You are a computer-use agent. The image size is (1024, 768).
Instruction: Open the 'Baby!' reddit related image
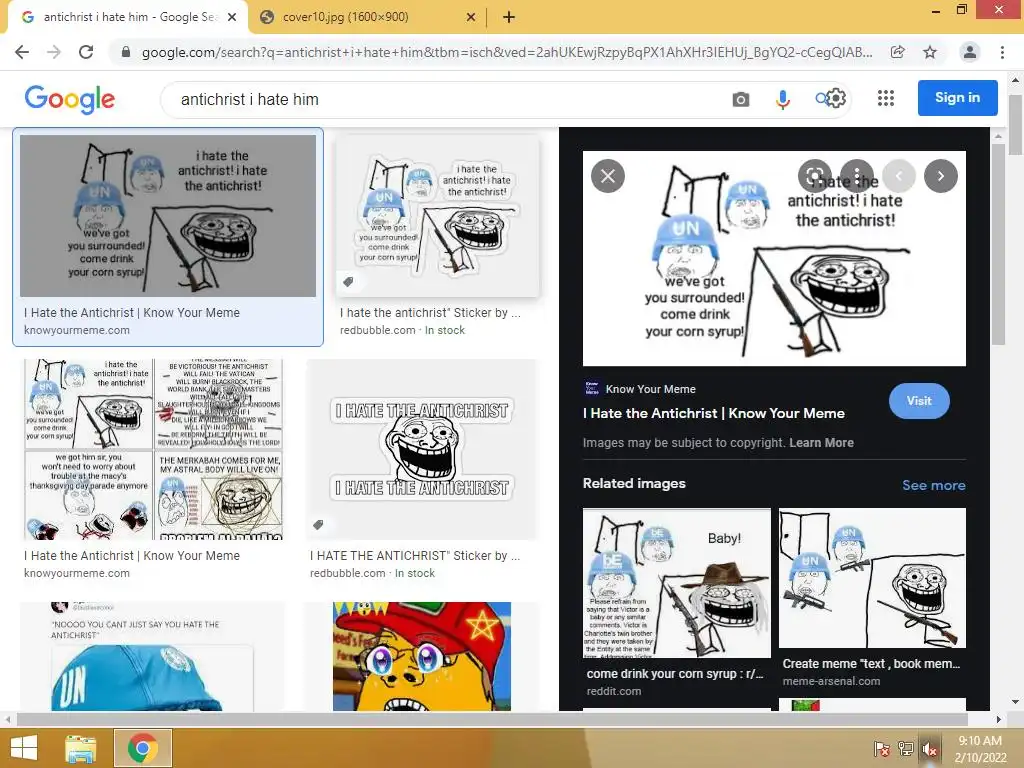tap(677, 583)
